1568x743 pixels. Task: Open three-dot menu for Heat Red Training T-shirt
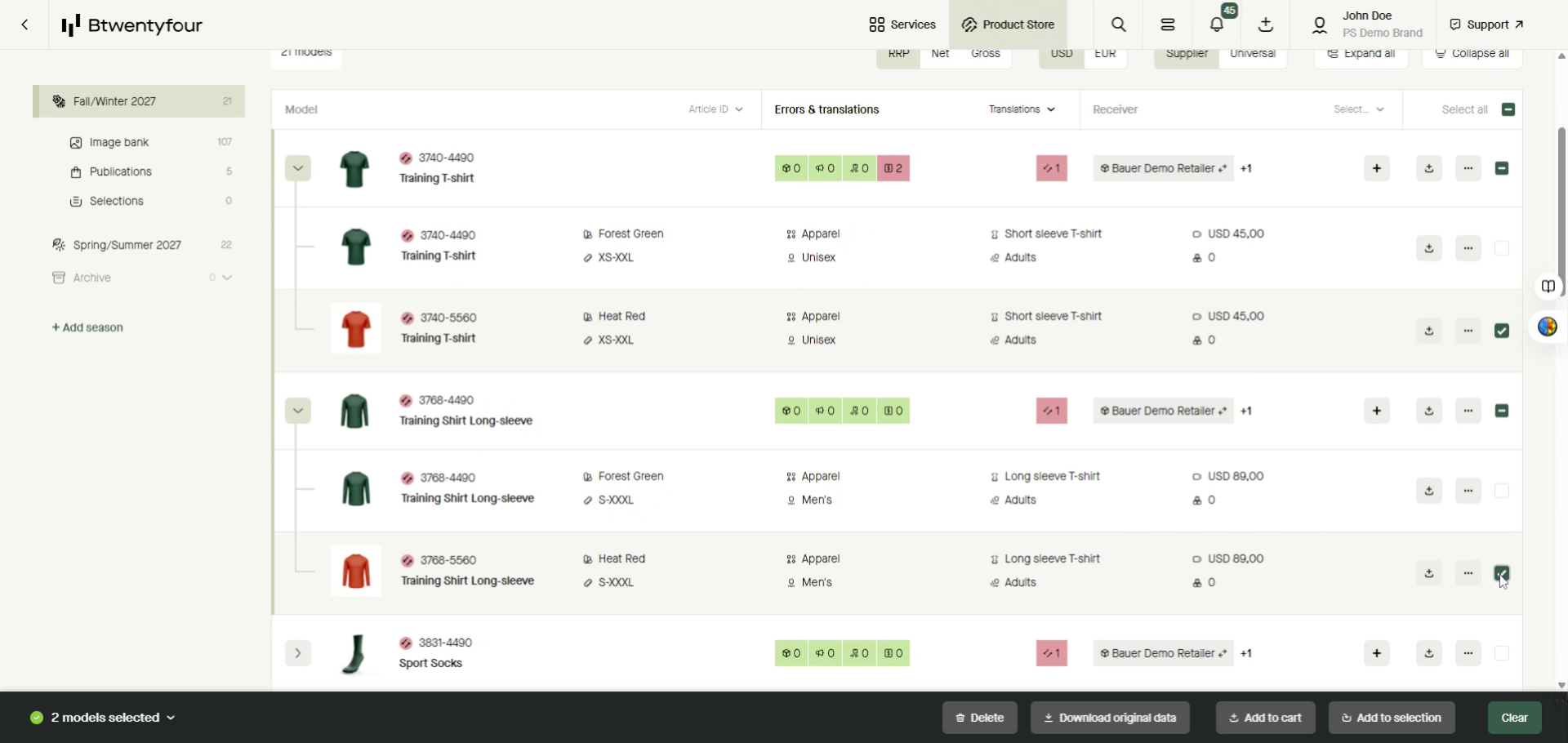click(1468, 331)
